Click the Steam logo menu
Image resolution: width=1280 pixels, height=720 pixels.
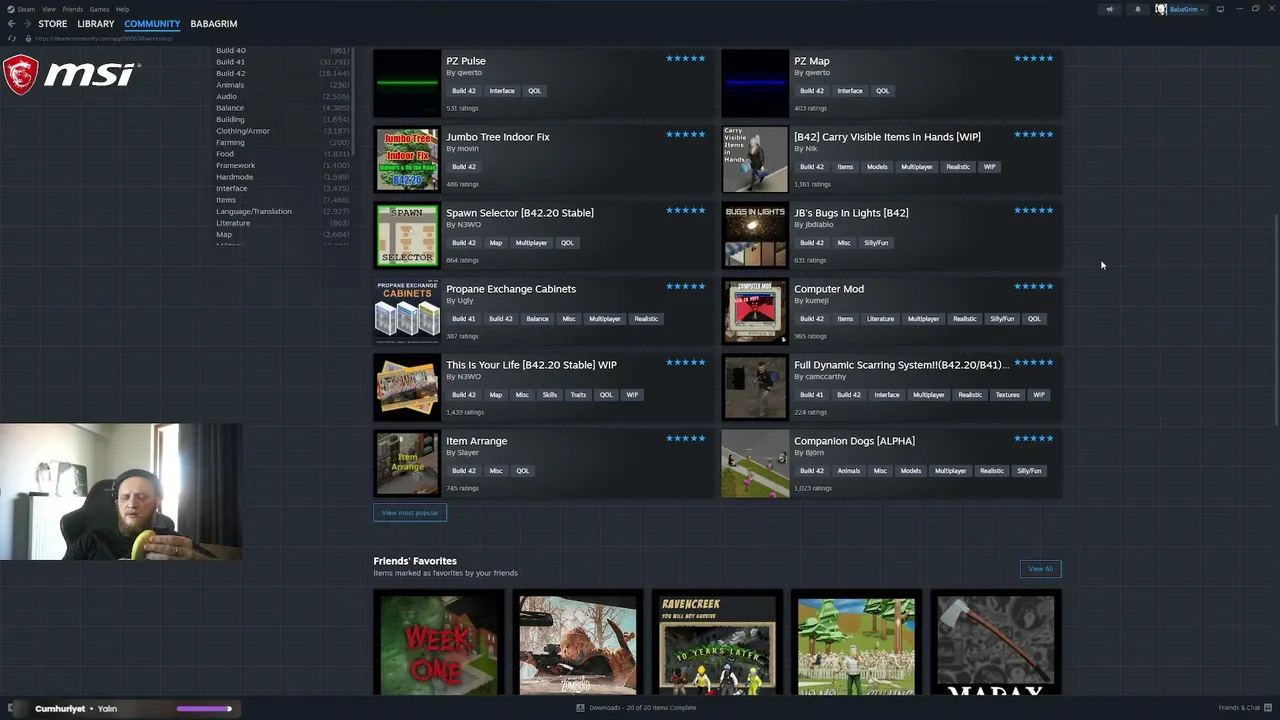pos(12,9)
